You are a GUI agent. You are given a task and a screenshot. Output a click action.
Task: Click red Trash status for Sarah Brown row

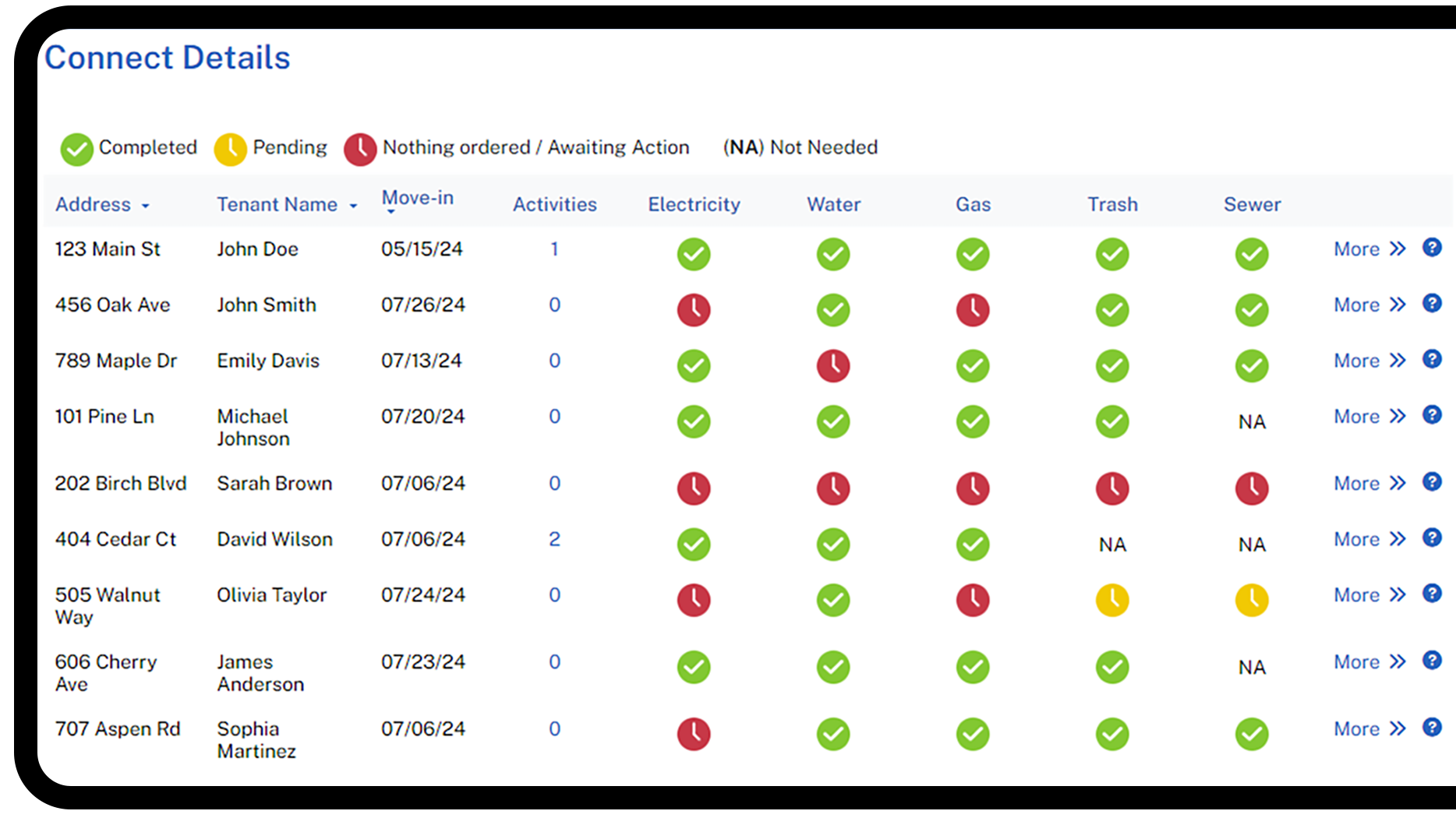tap(1112, 488)
